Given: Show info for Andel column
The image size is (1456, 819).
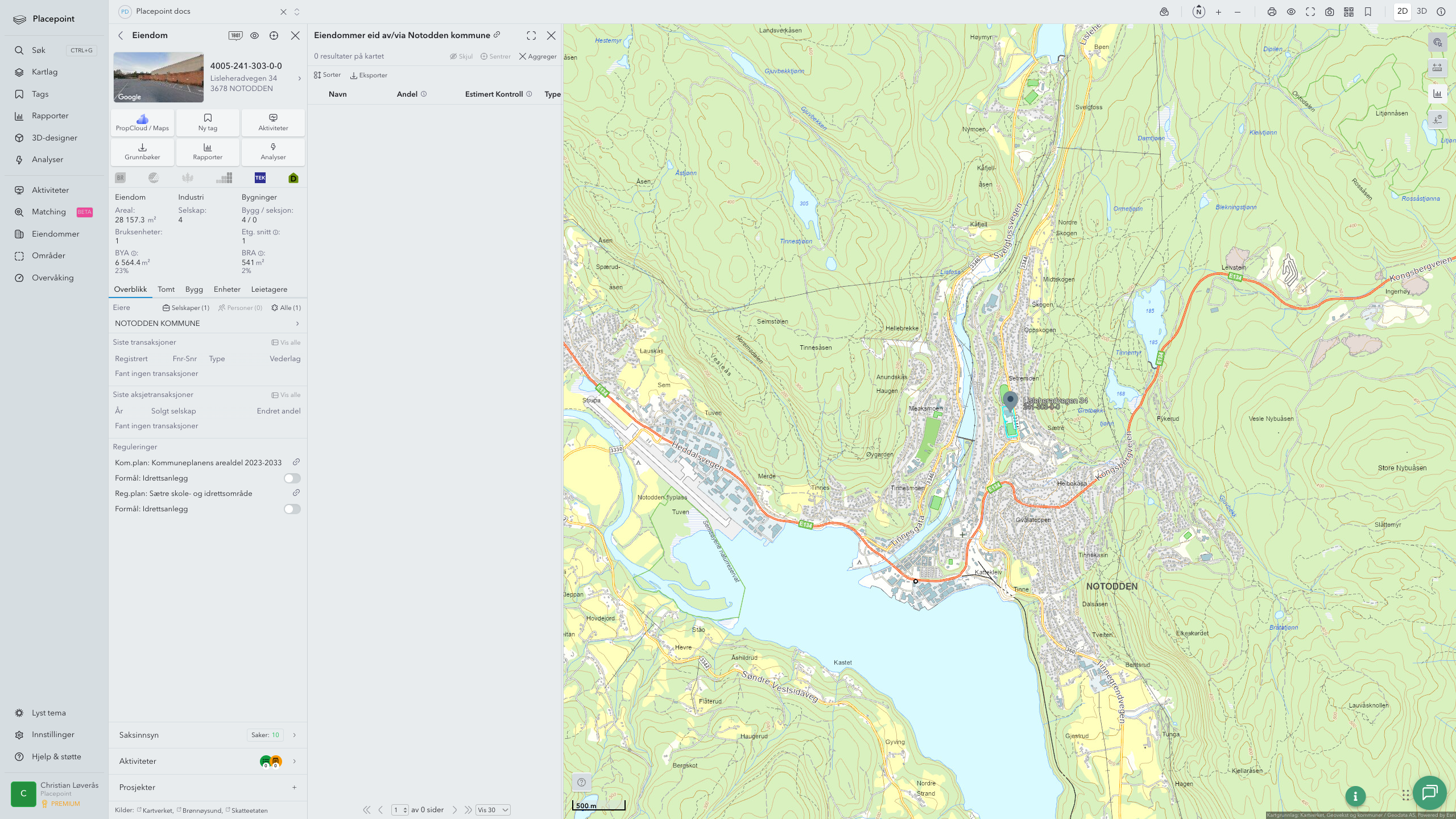Looking at the screenshot, I should click(424, 94).
